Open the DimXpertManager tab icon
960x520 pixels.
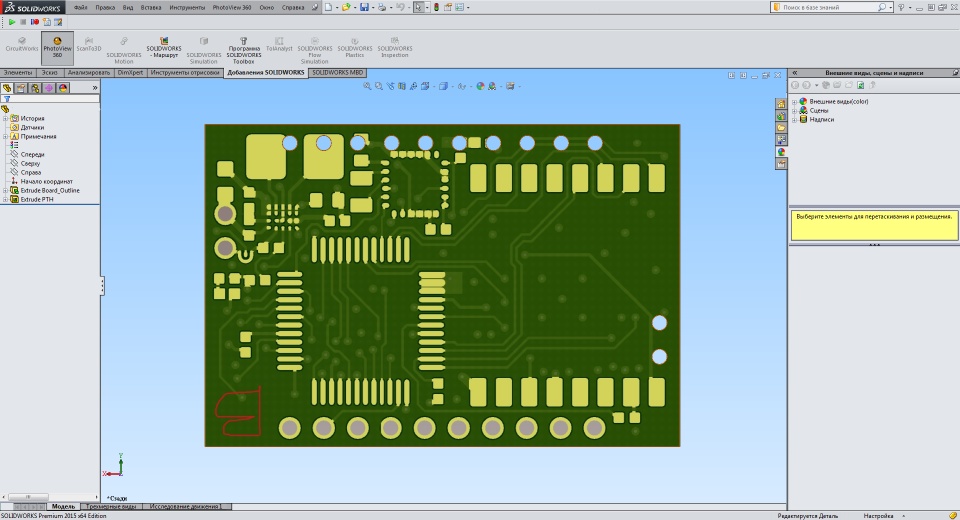[49, 88]
